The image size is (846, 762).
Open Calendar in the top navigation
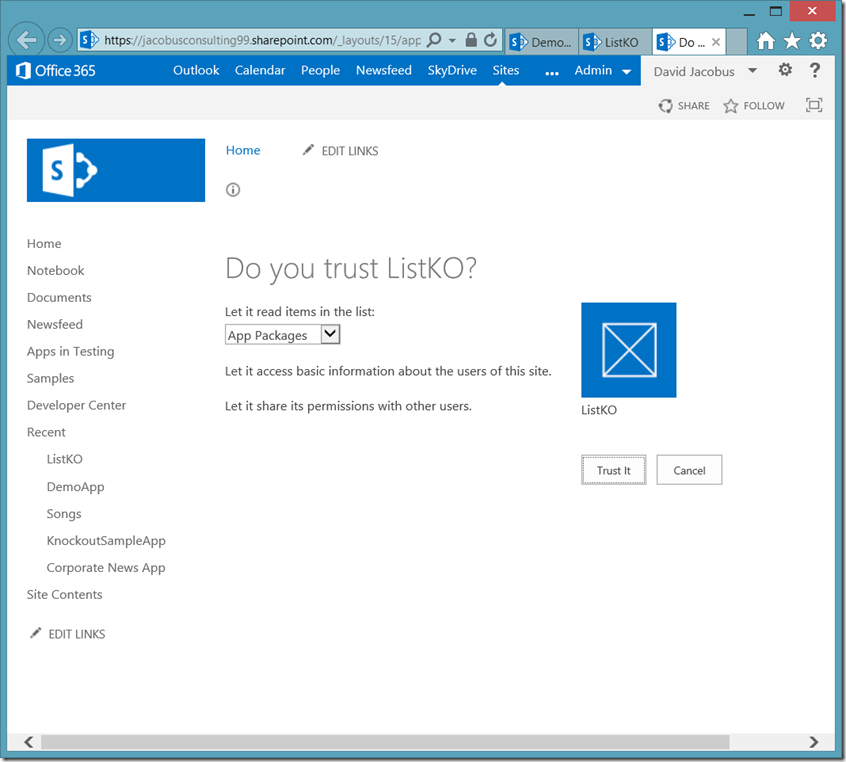click(x=260, y=70)
